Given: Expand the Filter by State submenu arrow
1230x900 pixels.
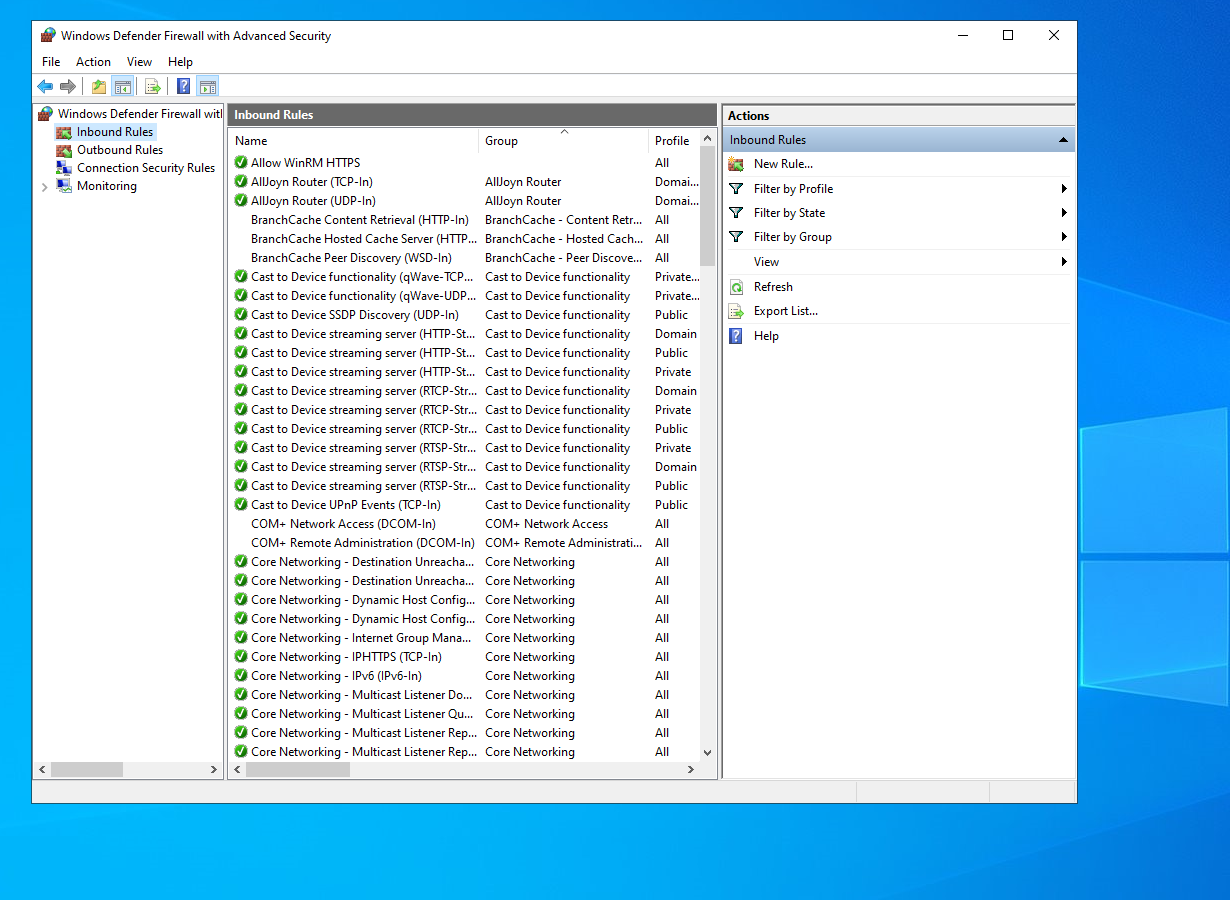Looking at the screenshot, I should point(1064,213).
